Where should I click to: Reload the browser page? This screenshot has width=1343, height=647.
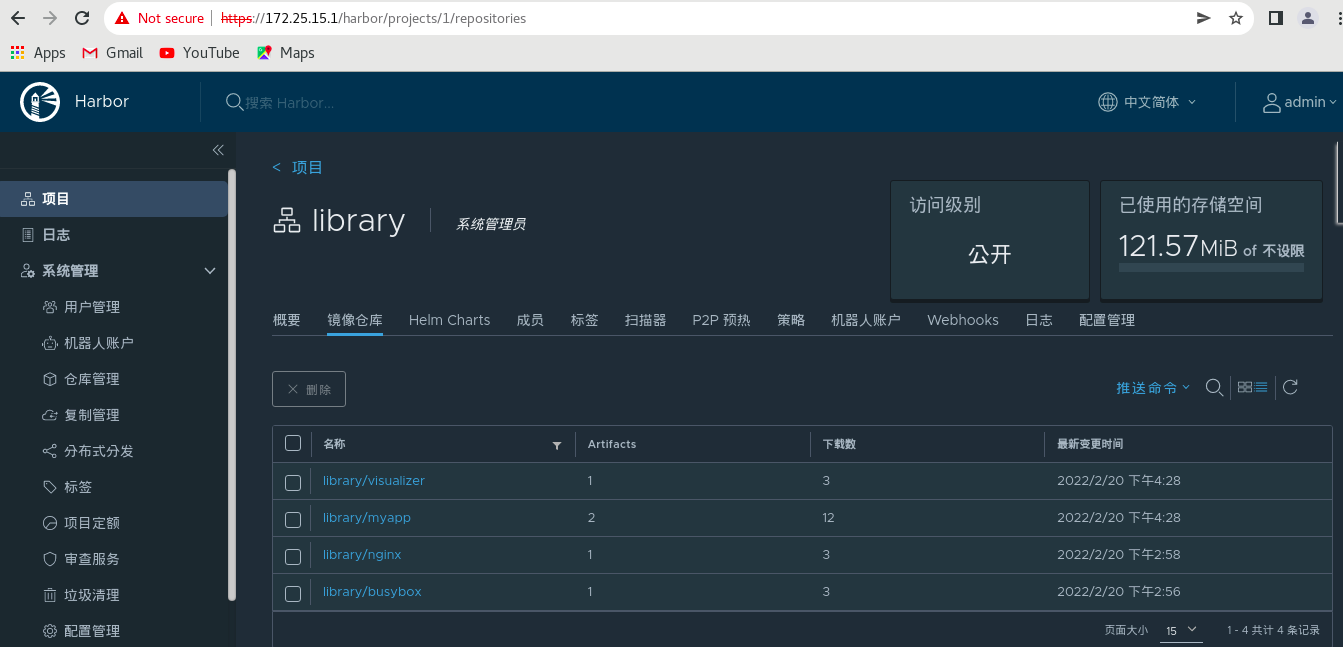(x=83, y=18)
